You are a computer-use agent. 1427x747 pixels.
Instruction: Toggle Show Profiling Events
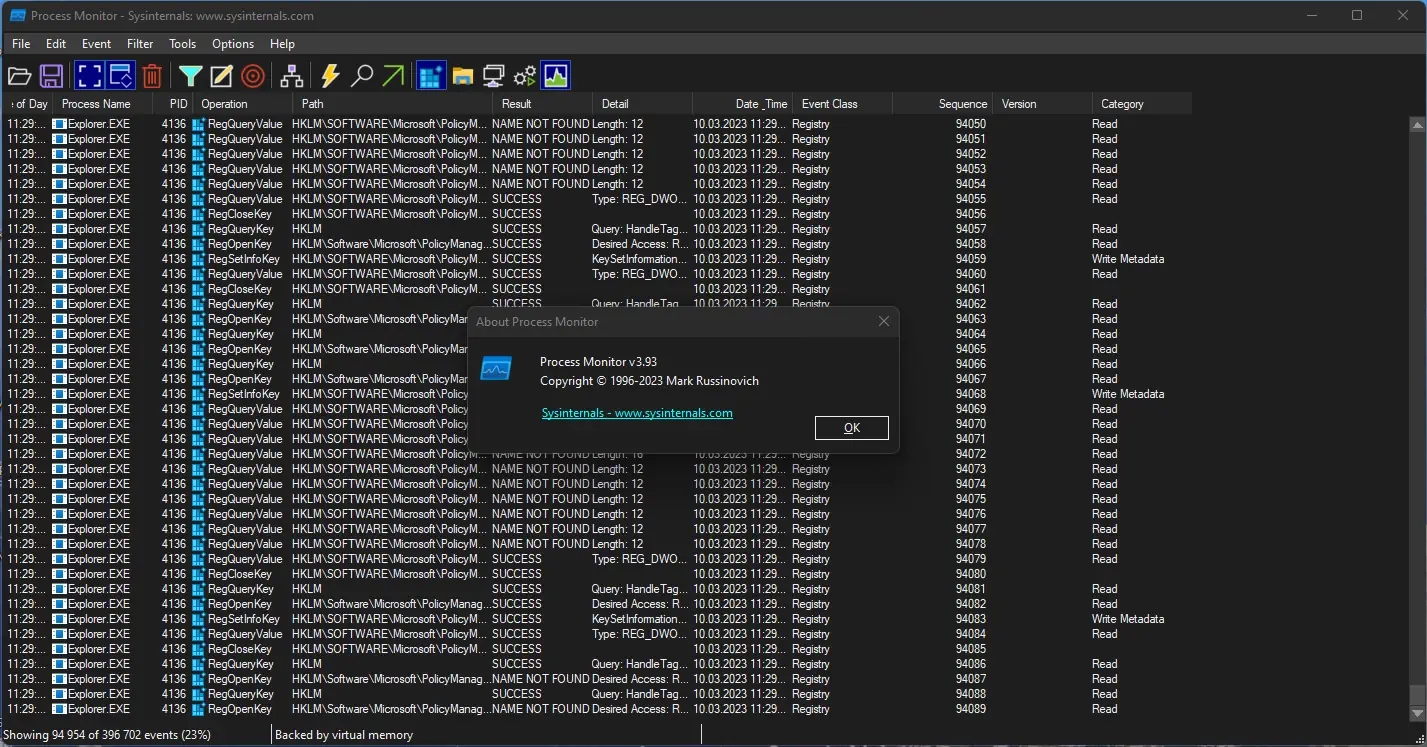click(x=556, y=76)
